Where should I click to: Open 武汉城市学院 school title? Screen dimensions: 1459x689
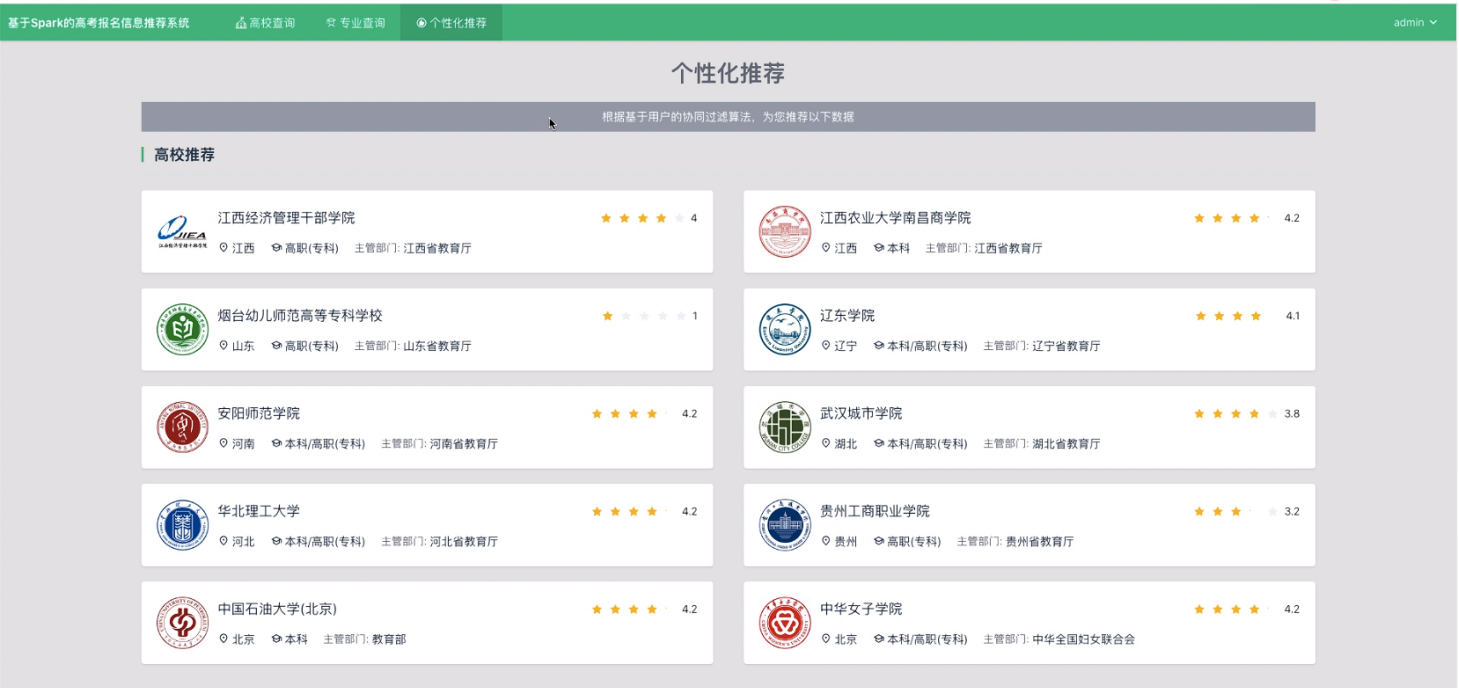click(x=861, y=414)
